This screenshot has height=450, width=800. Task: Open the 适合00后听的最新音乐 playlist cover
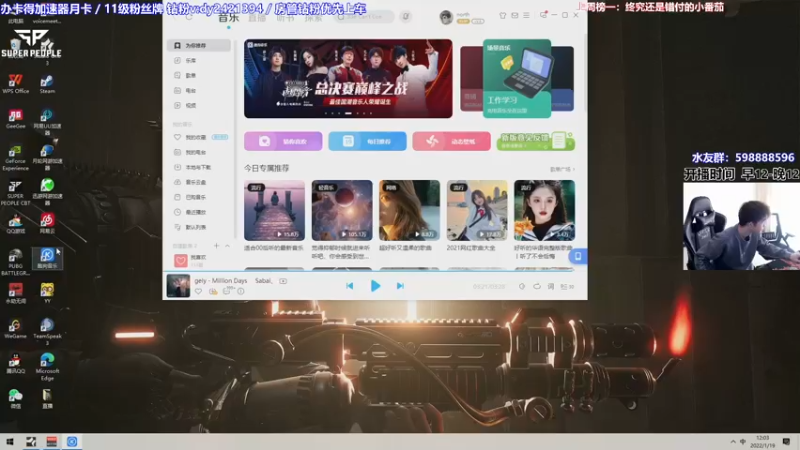pyautogui.click(x=274, y=210)
